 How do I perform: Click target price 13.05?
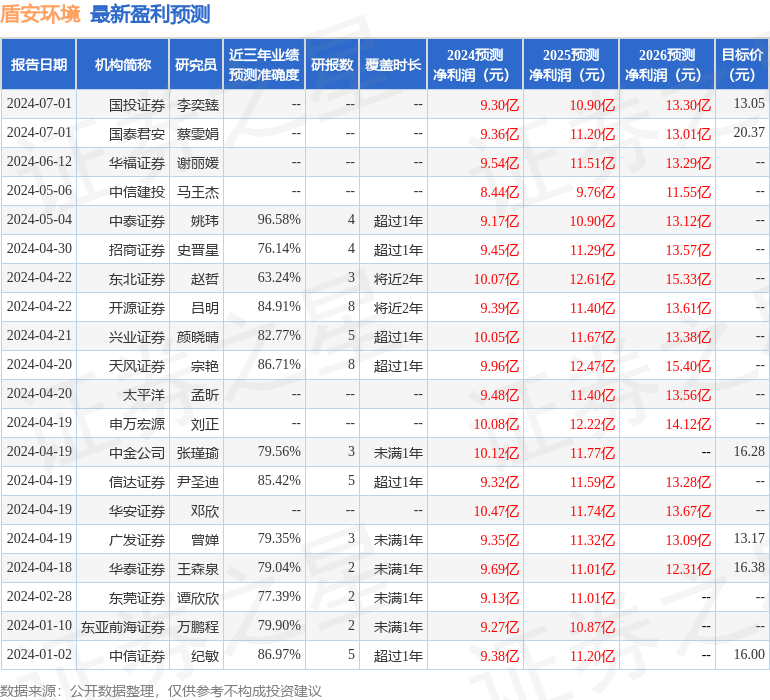point(749,104)
